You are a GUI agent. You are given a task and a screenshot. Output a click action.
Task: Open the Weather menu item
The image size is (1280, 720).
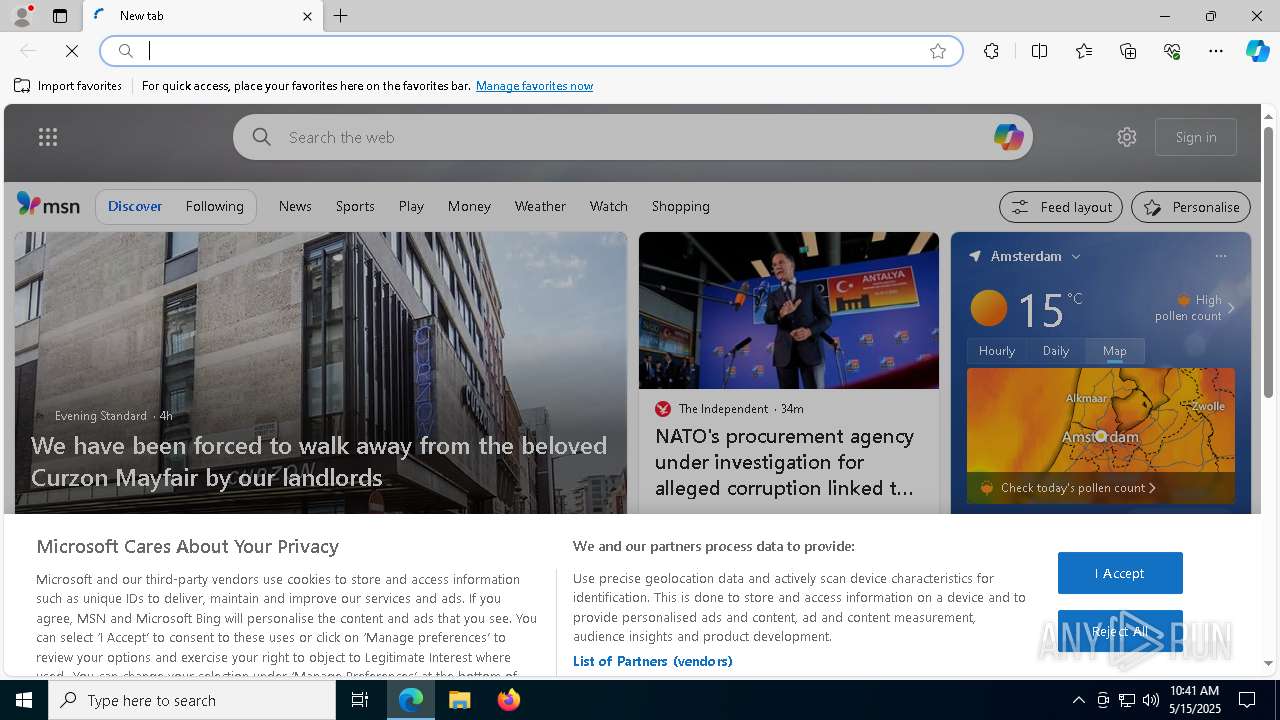[540, 206]
